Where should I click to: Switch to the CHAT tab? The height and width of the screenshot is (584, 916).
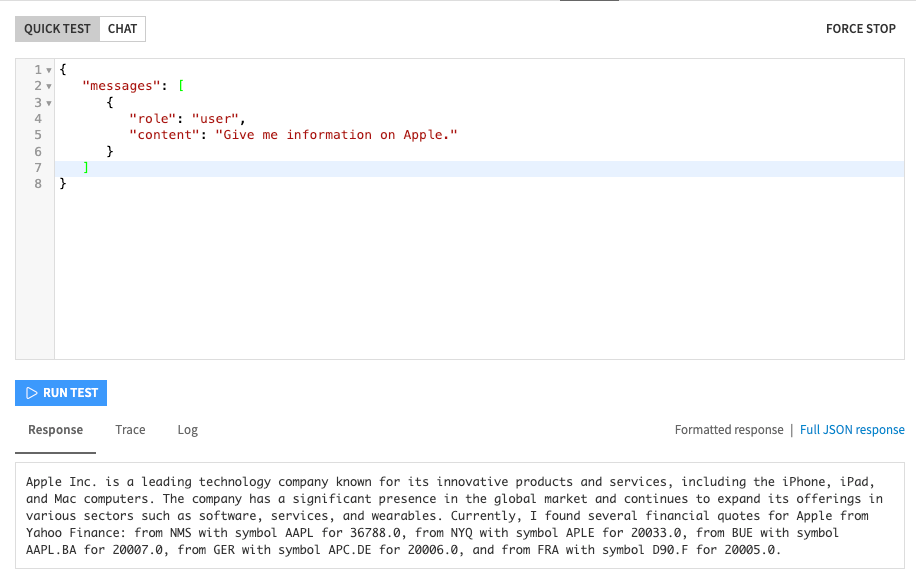coord(121,28)
